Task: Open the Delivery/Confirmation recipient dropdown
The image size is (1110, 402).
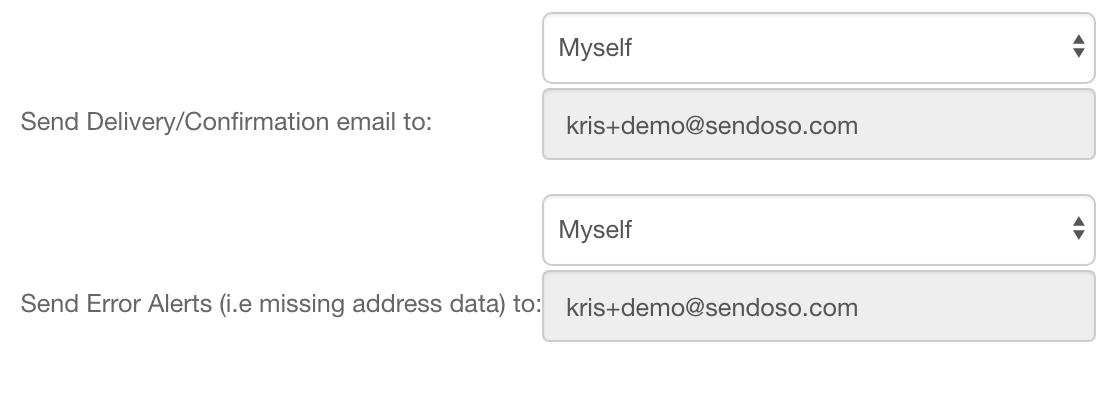Action: (818, 47)
